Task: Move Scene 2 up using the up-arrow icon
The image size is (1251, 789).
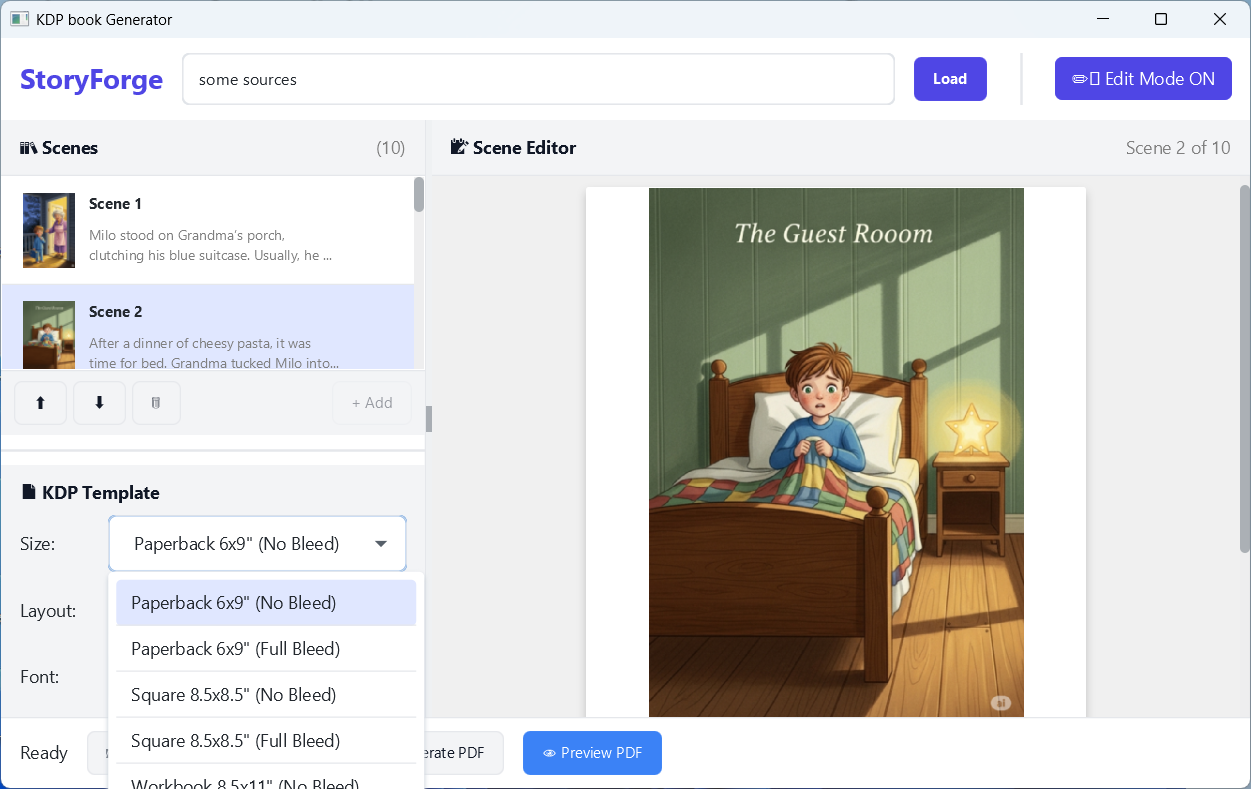Action: pyautogui.click(x=40, y=402)
